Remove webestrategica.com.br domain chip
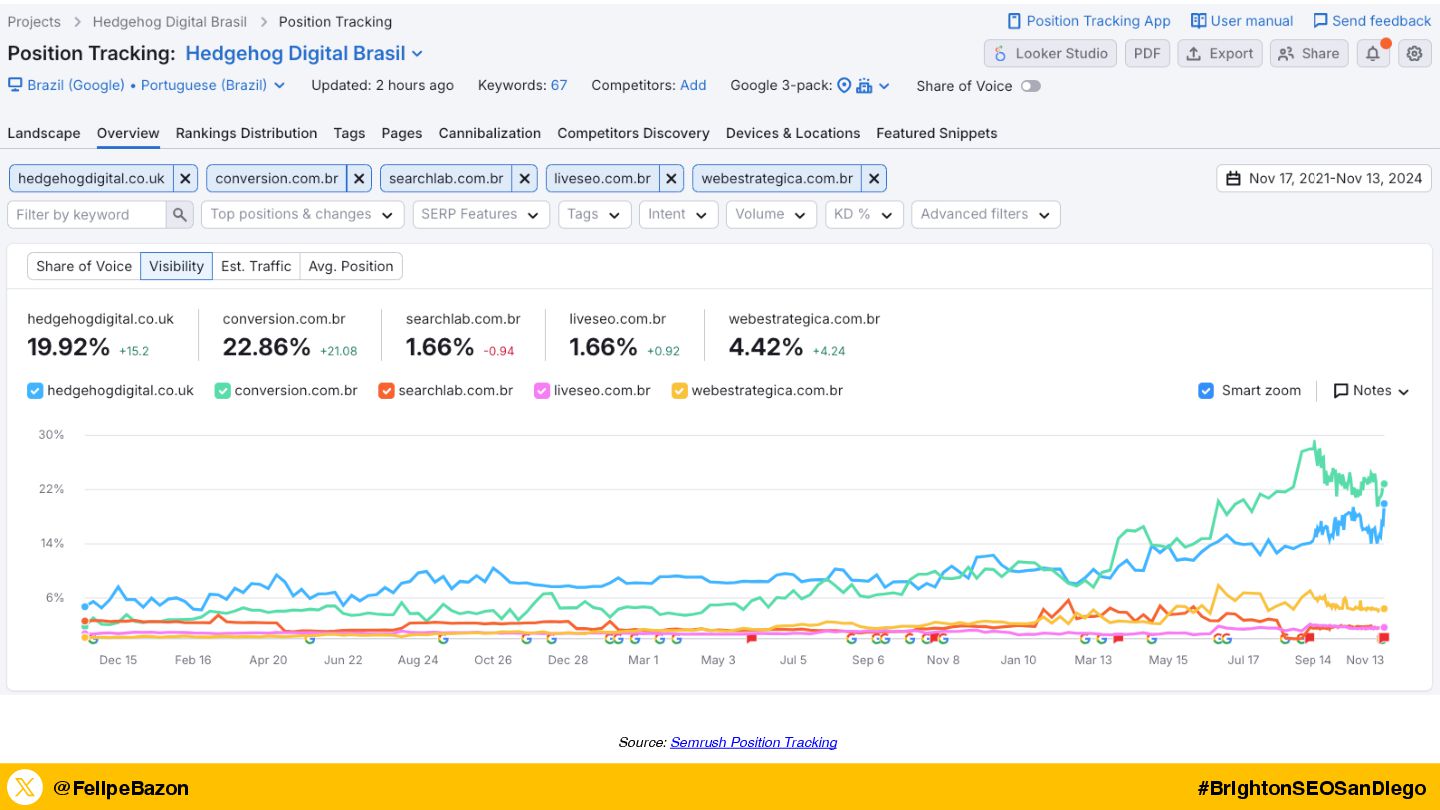Screen dimensions: 1440x810 (x=874, y=179)
